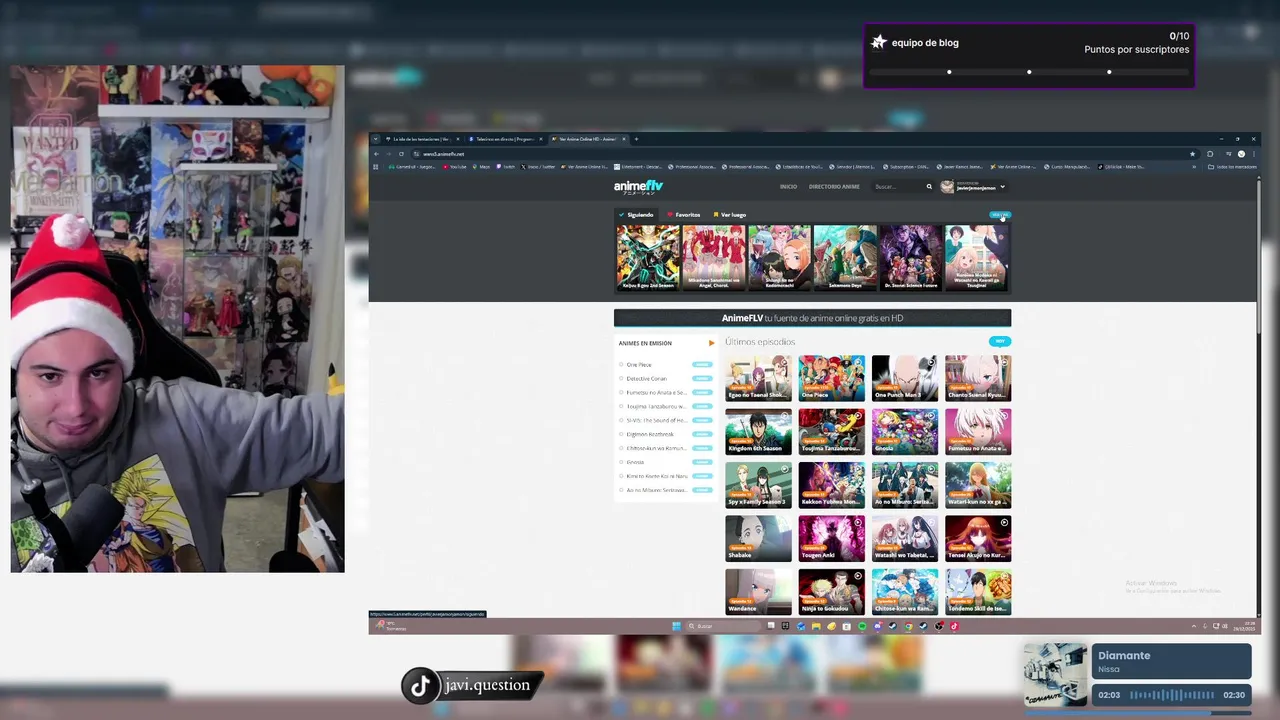Screen dimensions: 1280x720
Task: Click the status badge beside Detective Conan
Action: pyautogui.click(x=702, y=379)
